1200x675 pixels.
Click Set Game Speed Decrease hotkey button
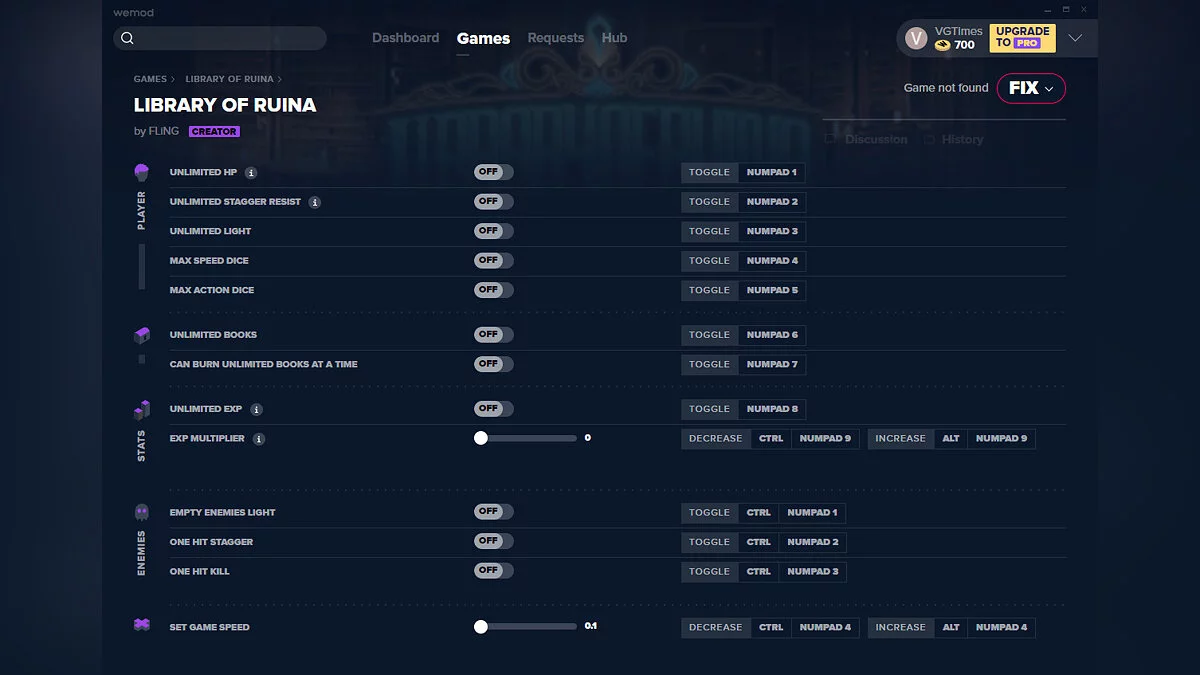716,627
